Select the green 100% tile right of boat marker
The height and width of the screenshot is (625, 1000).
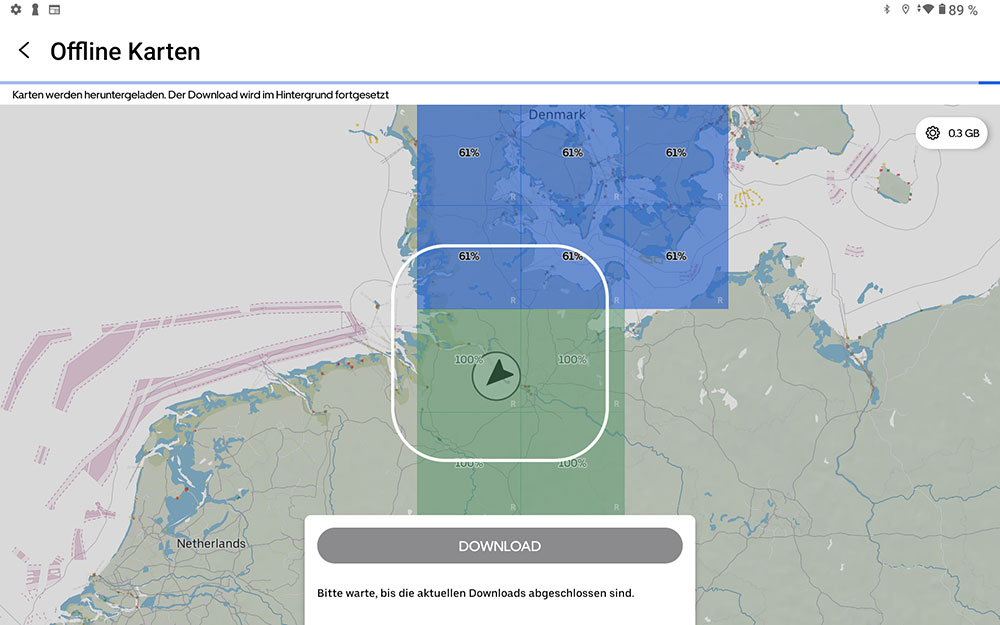572,360
